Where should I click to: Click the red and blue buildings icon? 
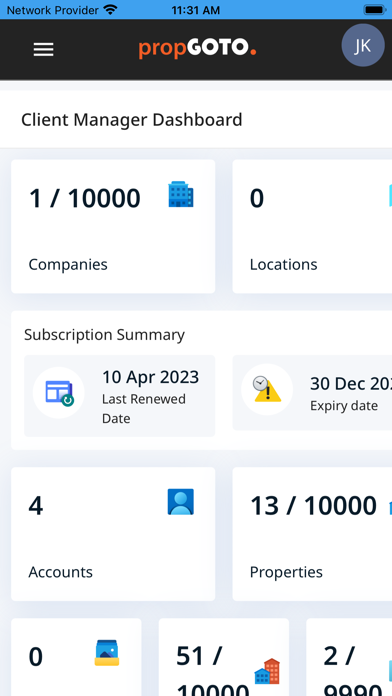[x=267, y=671]
